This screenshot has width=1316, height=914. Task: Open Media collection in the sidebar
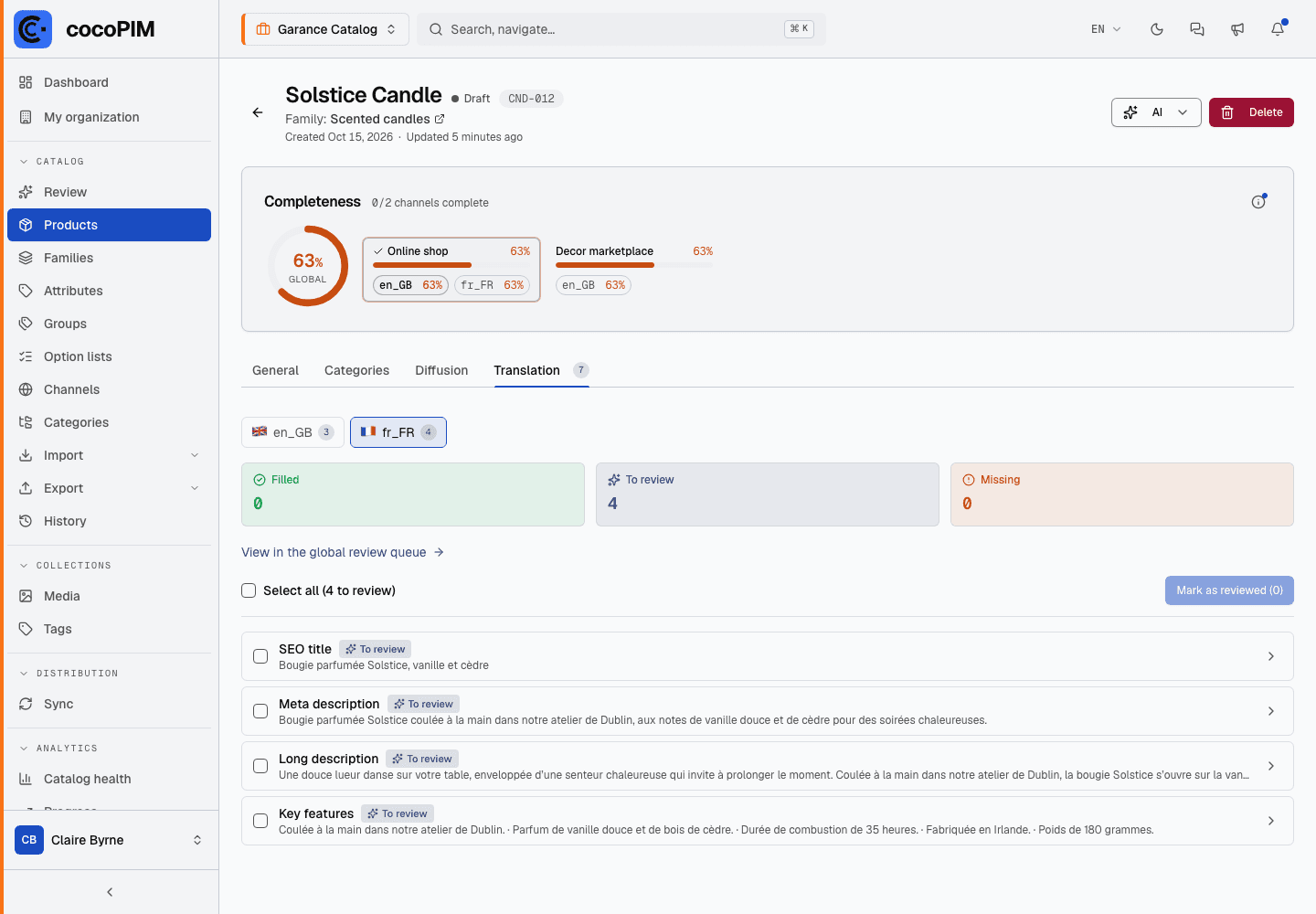(110, 596)
